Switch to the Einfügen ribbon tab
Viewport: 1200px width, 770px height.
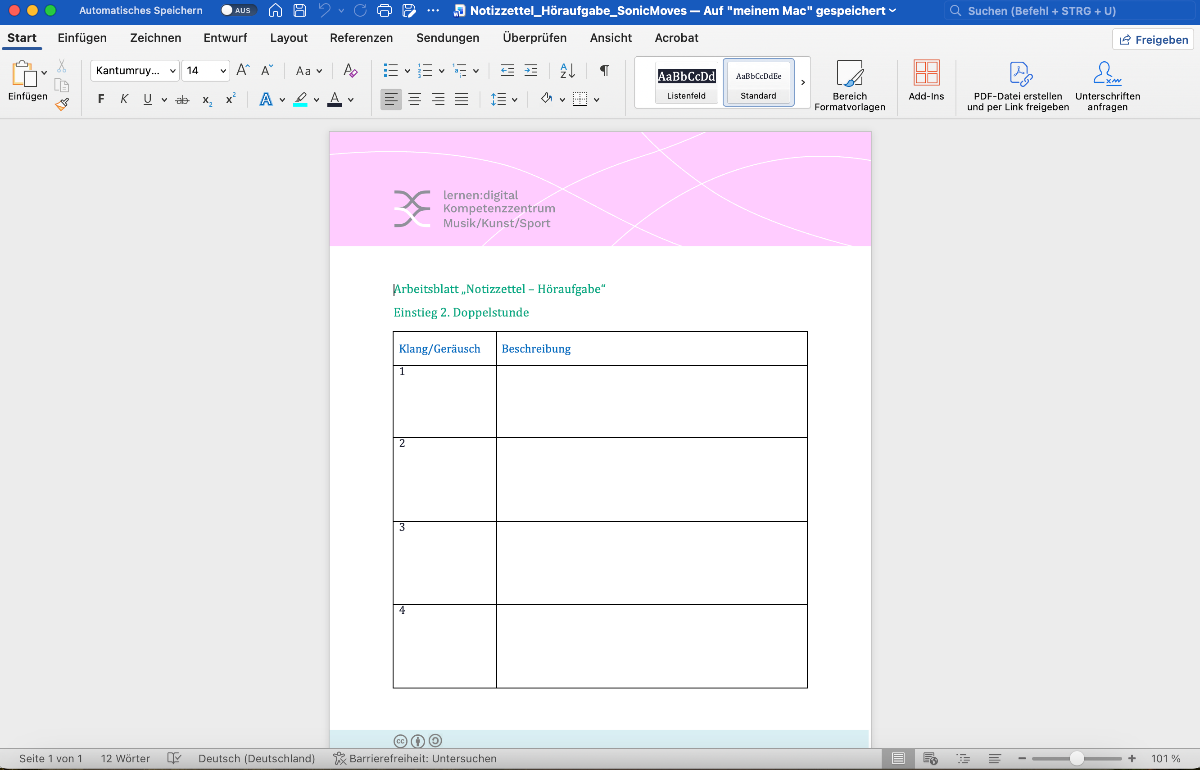[82, 38]
